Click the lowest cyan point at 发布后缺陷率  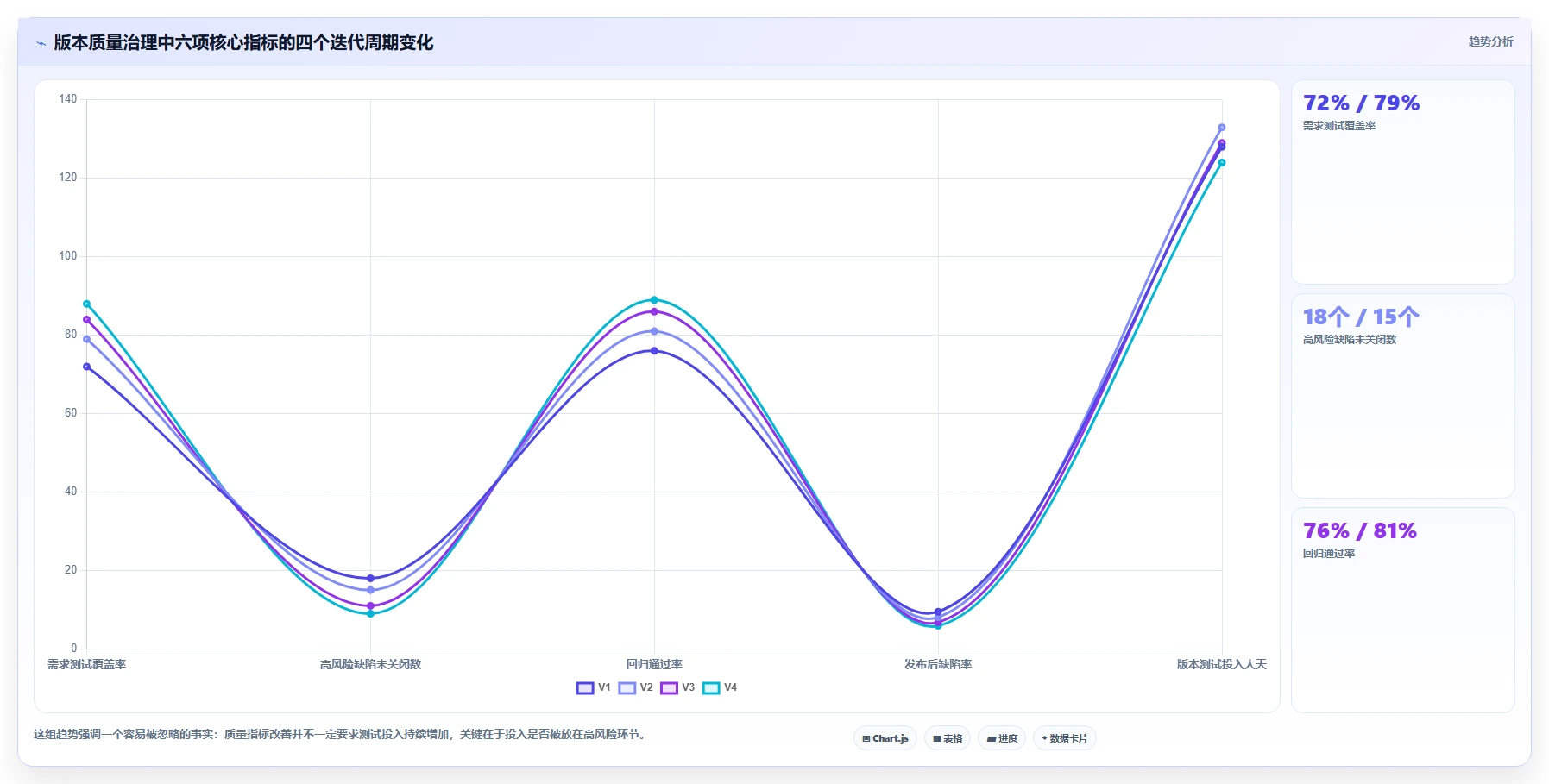[938, 625]
